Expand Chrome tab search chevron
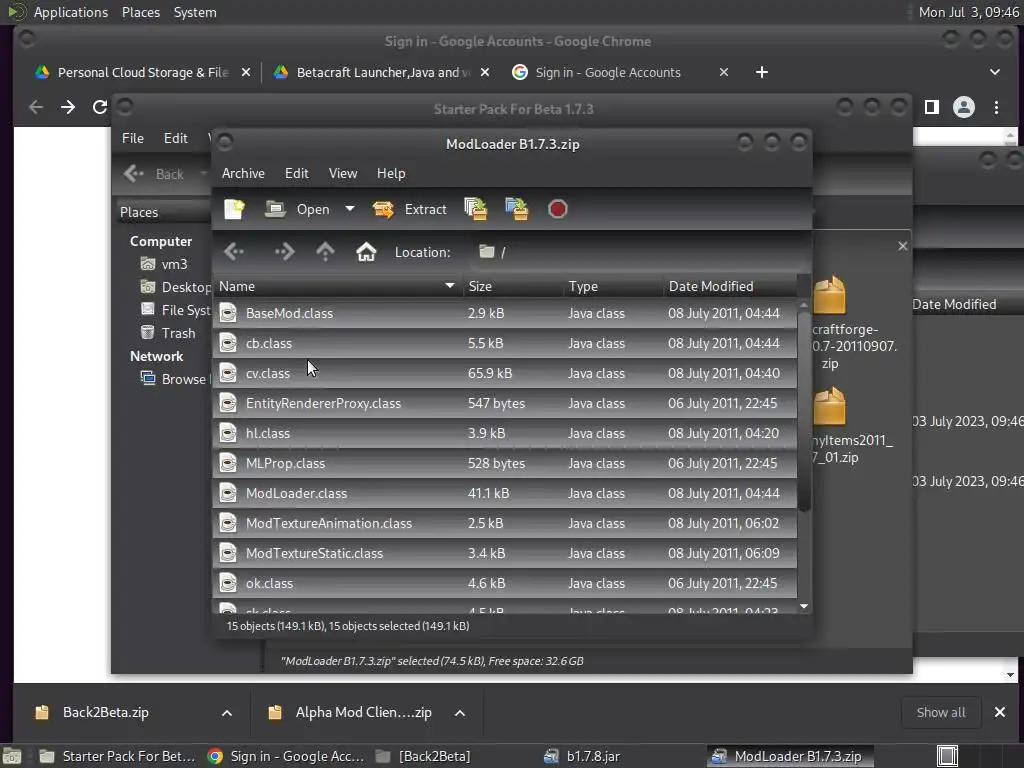 click(x=994, y=72)
